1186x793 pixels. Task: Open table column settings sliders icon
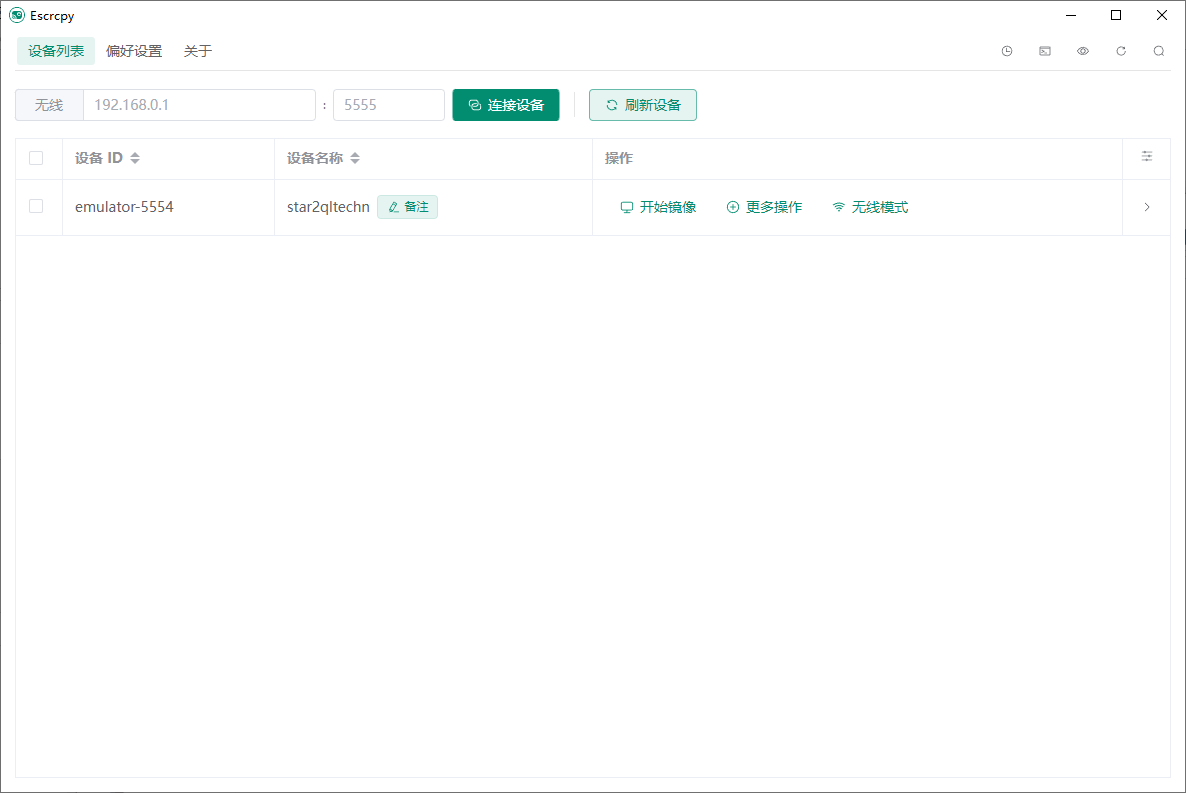1147,157
